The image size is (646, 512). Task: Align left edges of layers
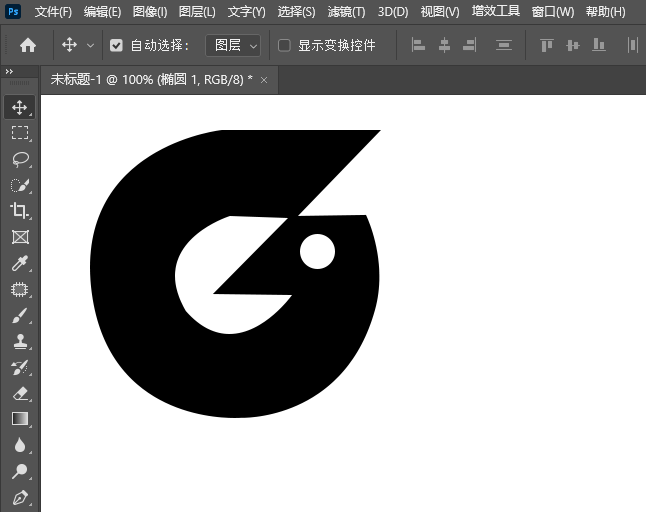coord(418,45)
